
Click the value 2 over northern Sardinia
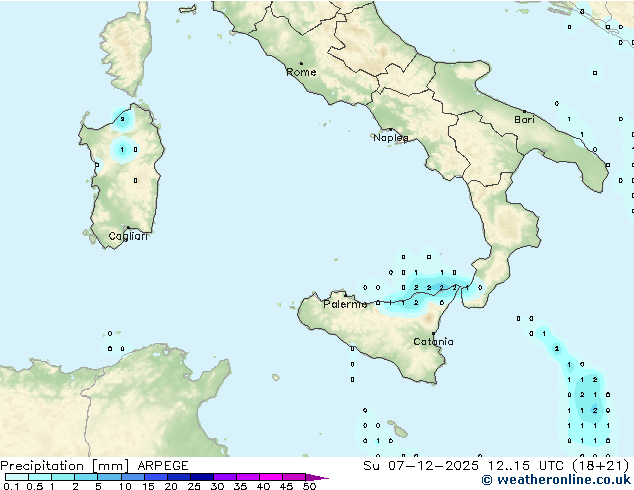122,119
